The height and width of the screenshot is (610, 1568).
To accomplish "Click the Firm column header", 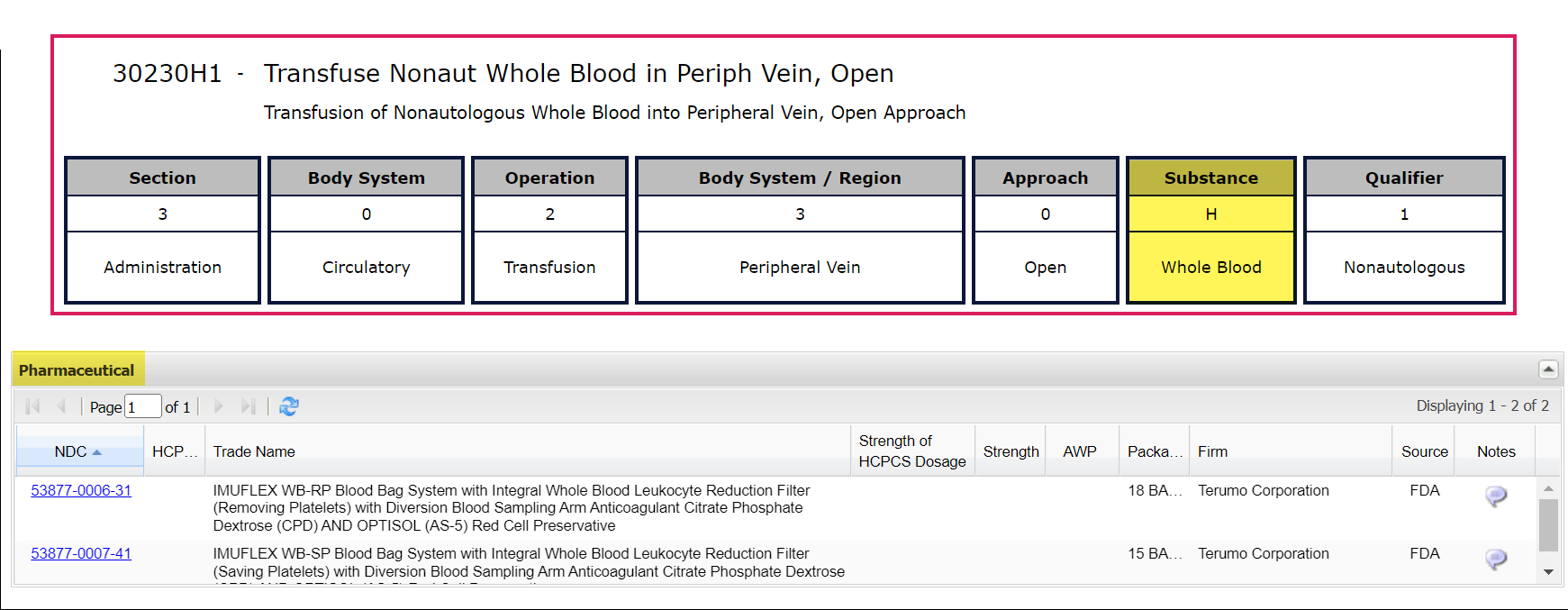I will (1212, 451).
